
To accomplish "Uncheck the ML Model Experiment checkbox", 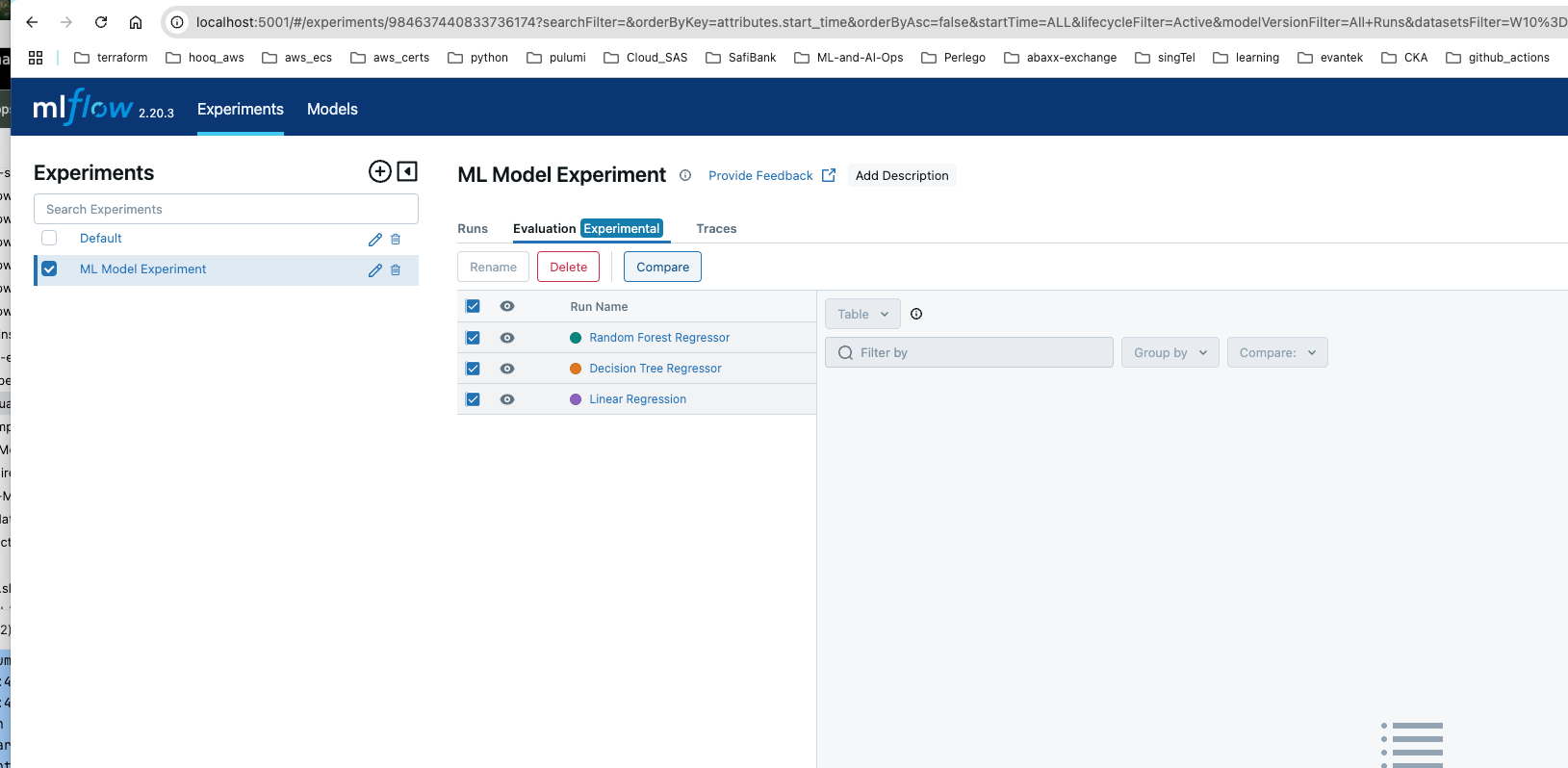I will pos(49,269).
